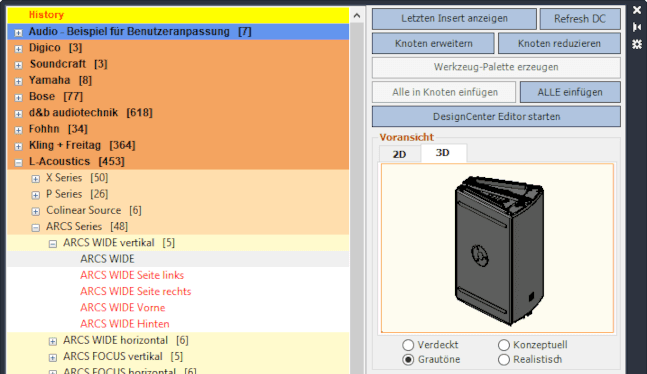
Task: Close the panel with the X icon
Action: click(637, 10)
